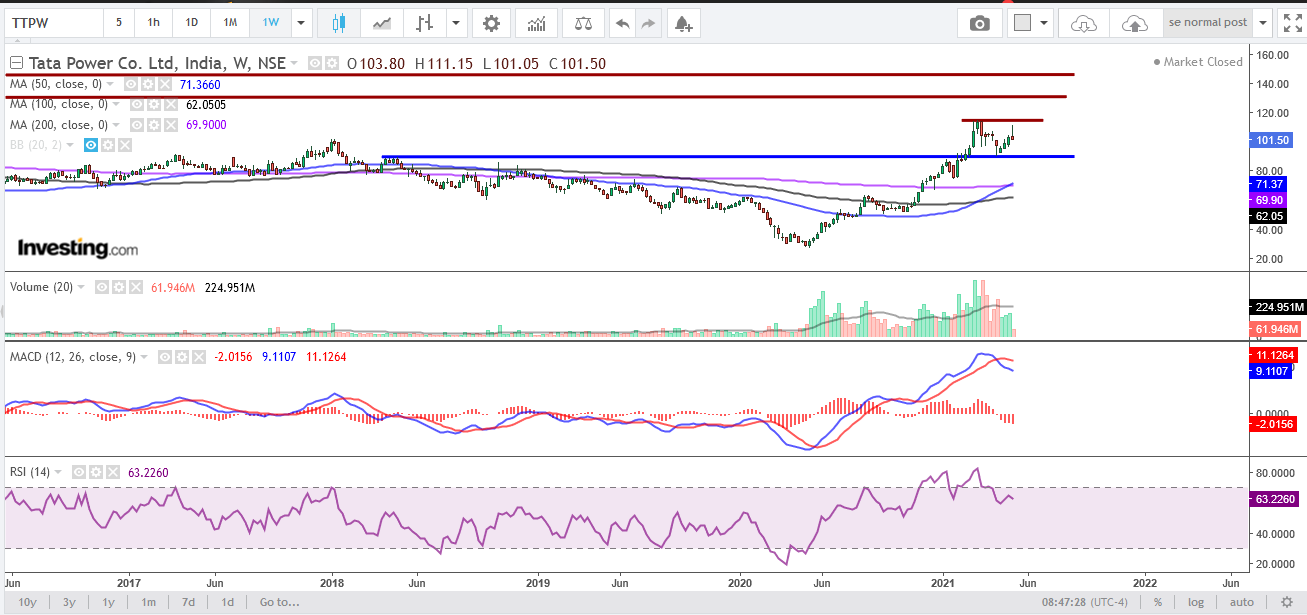Expand the saved layout name dropdown arrow

point(1264,22)
